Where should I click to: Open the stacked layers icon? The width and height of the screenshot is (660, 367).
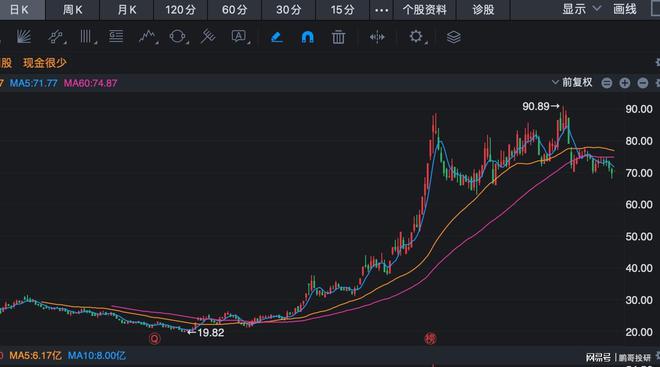[x=453, y=37]
